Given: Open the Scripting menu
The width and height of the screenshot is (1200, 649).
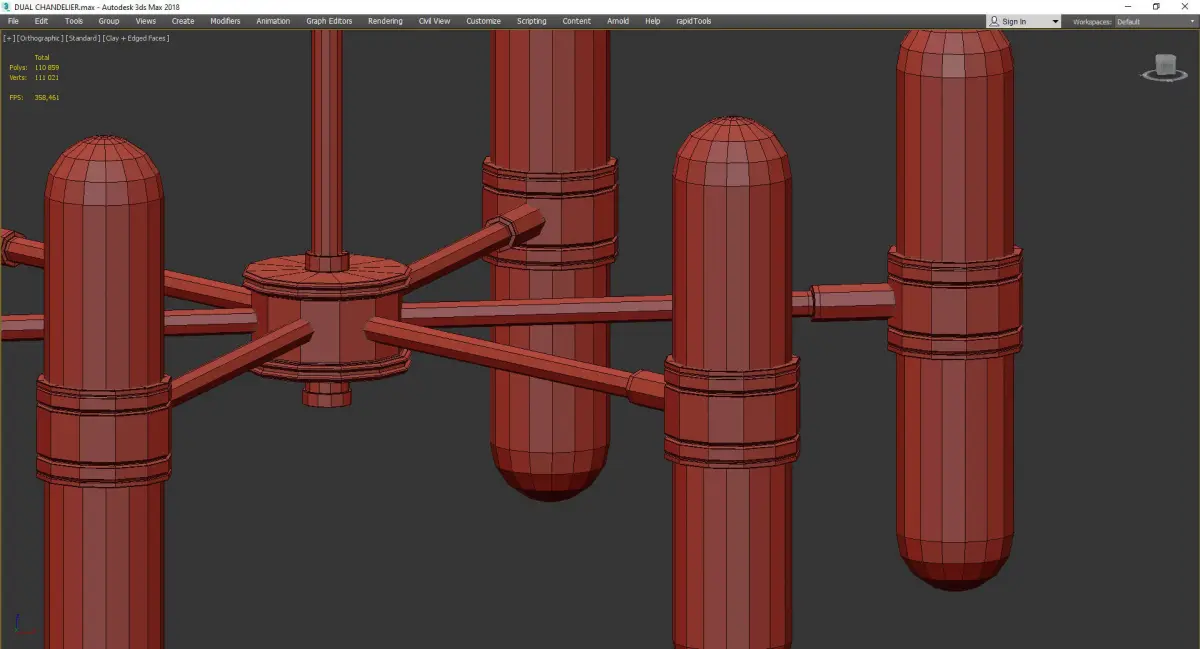Looking at the screenshot, I should (532, 21).
